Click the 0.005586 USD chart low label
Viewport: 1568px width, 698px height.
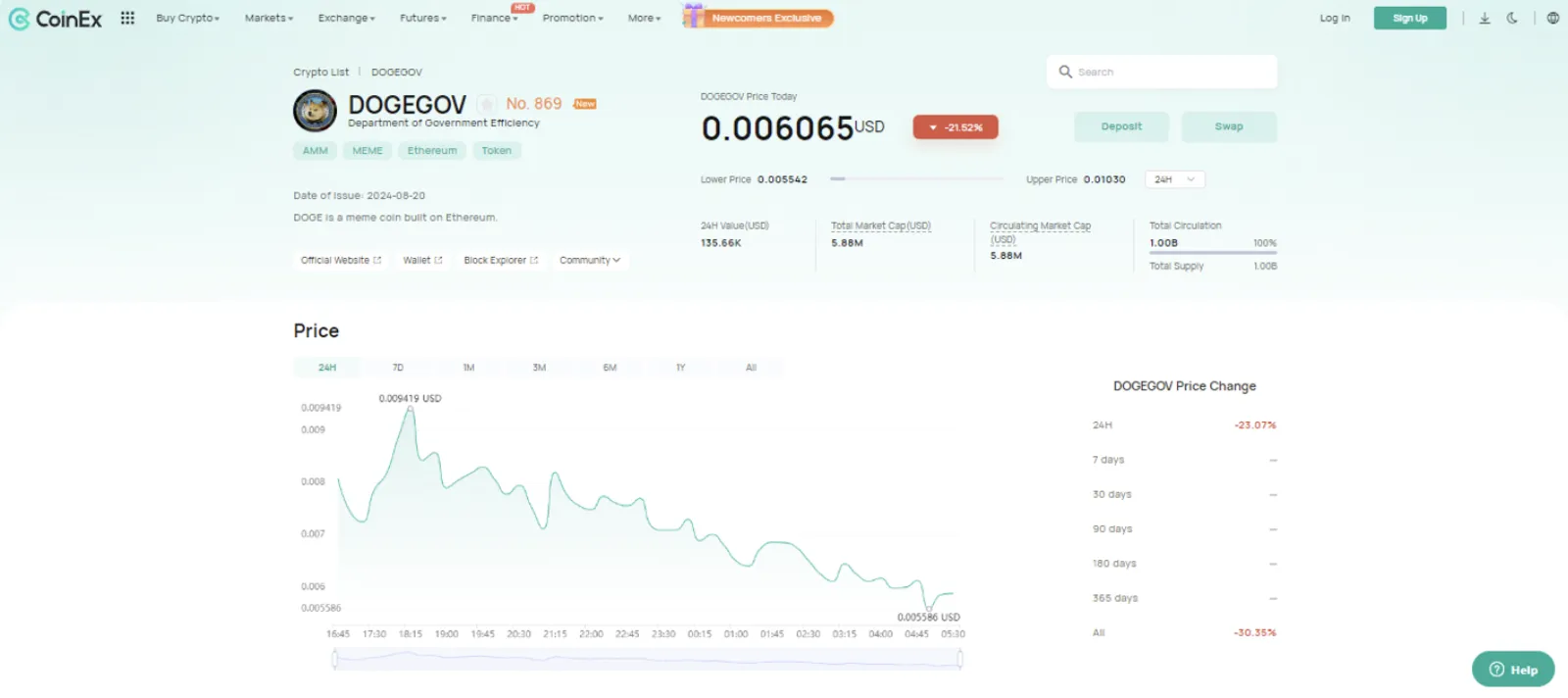(x=928, y=618)
